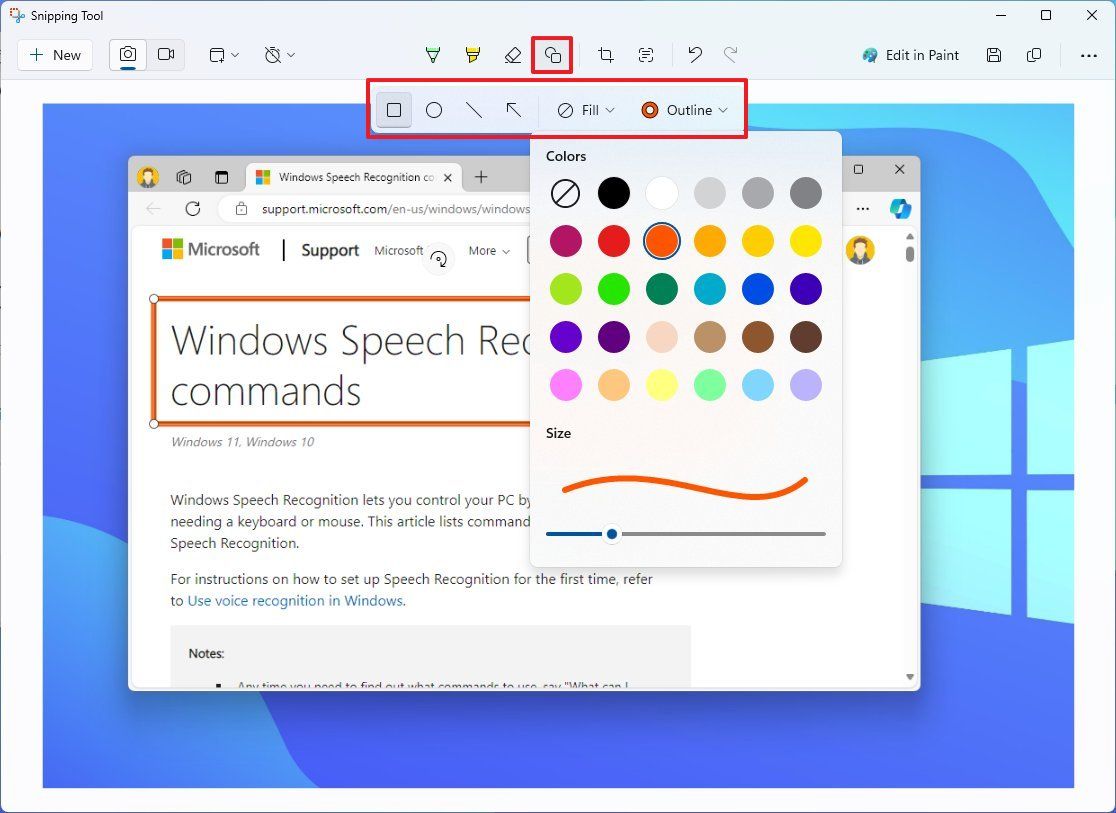Select the image crop tool
This screenshot has width=1116, height=813.
606,55
